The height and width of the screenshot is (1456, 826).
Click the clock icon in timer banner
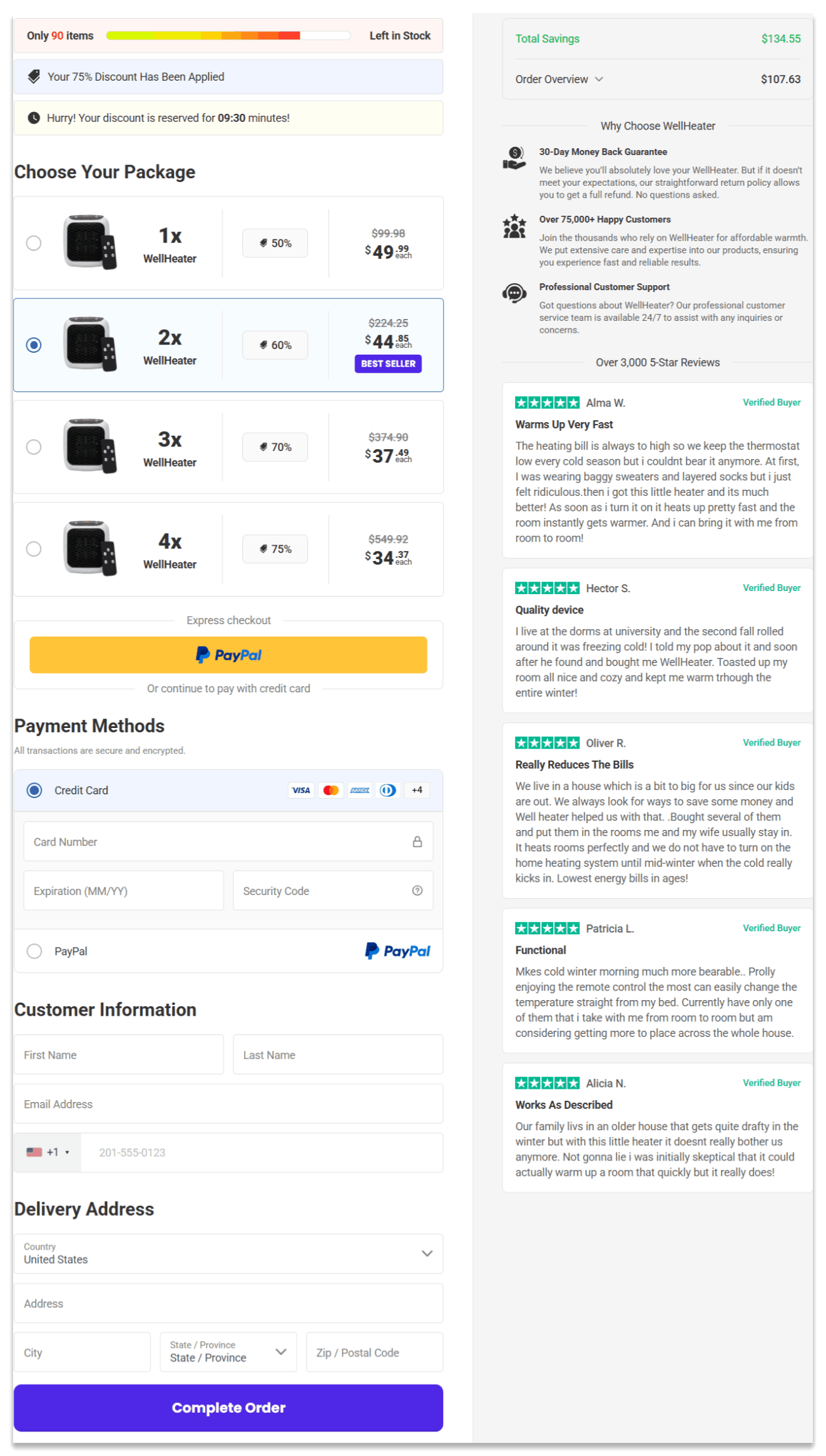point(34,118)
